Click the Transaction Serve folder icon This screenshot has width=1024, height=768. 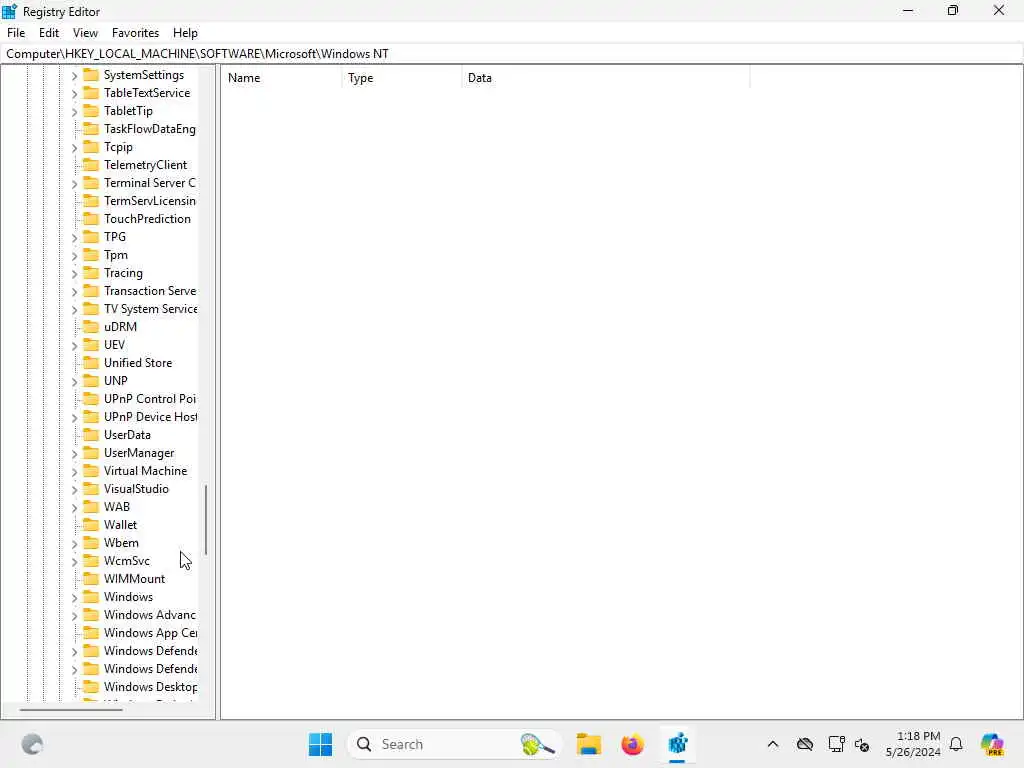[91, 291]
